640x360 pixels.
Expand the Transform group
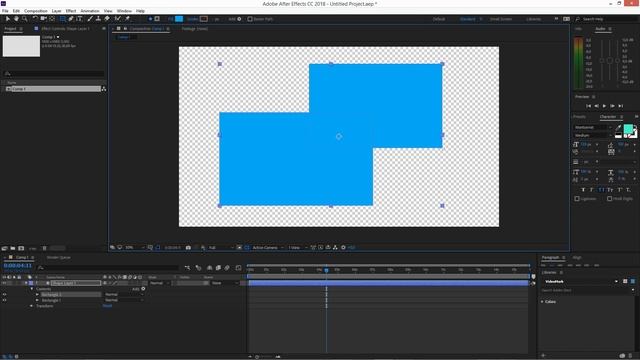32,306
